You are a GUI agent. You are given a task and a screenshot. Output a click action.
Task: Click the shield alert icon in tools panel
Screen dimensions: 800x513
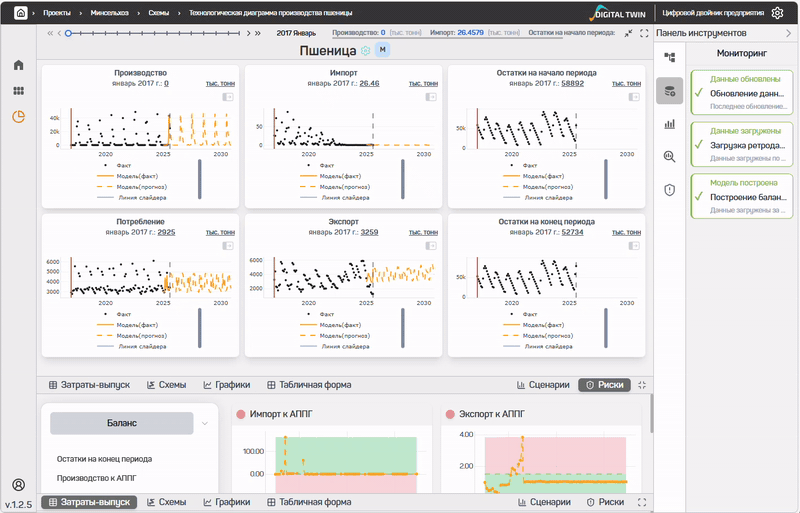point(670,190)
